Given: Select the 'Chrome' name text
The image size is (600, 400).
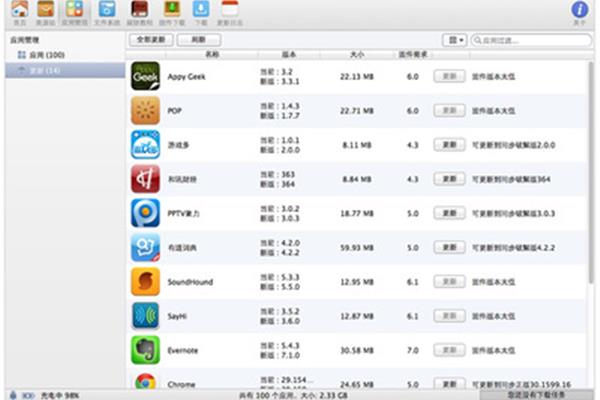Looking at the screenshot, I should click(181, 384).
